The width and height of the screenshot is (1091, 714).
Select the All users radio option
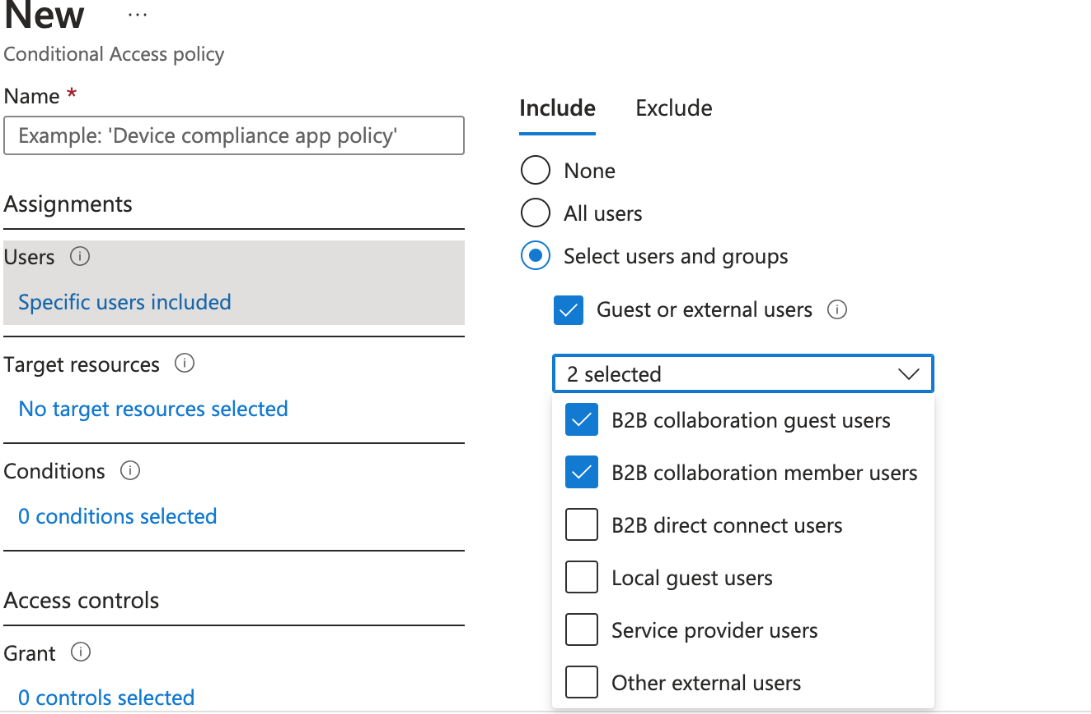pyautogui.click(x=535, y=213)
